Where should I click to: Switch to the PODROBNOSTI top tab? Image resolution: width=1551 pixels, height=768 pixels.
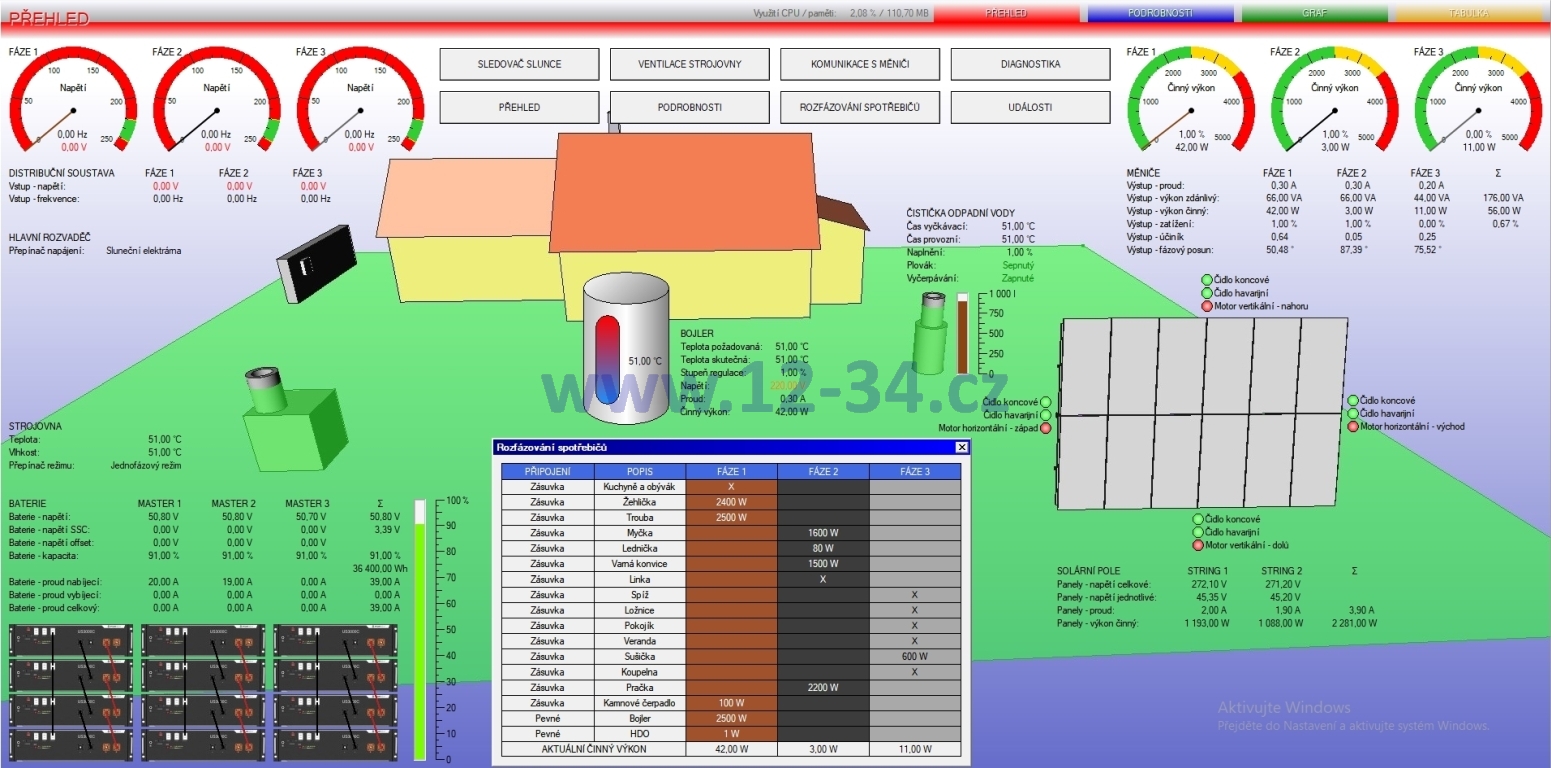click(1158, 14)
